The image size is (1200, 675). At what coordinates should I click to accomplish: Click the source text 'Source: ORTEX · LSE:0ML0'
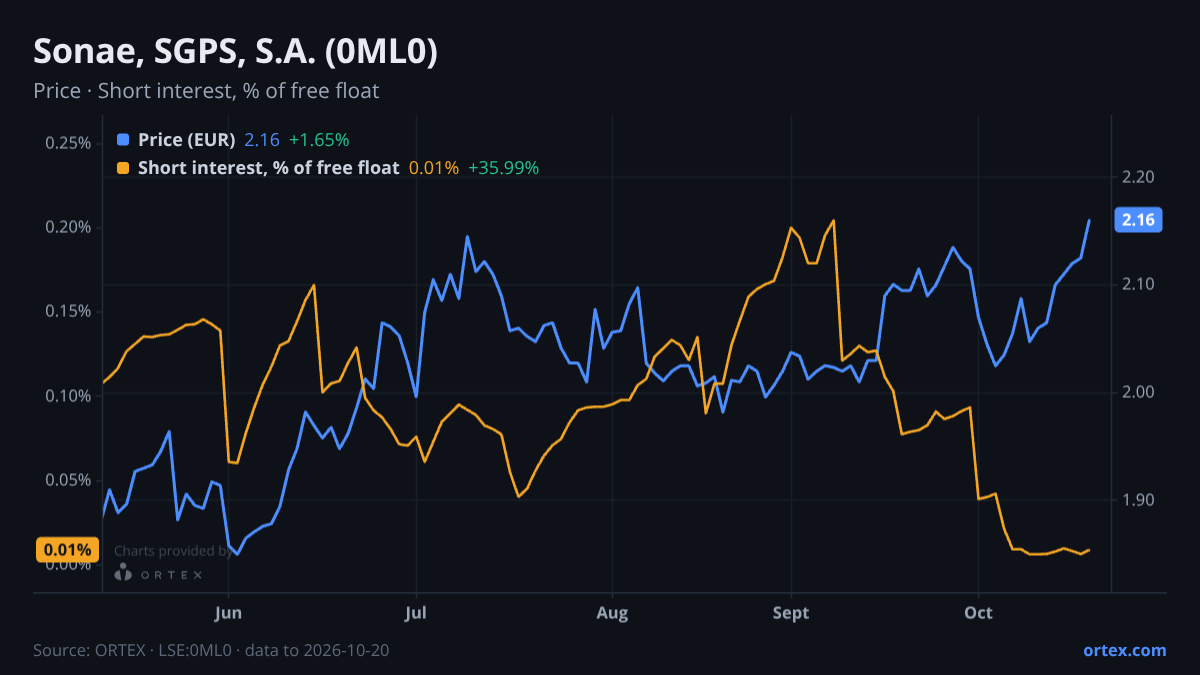point(132,650)
